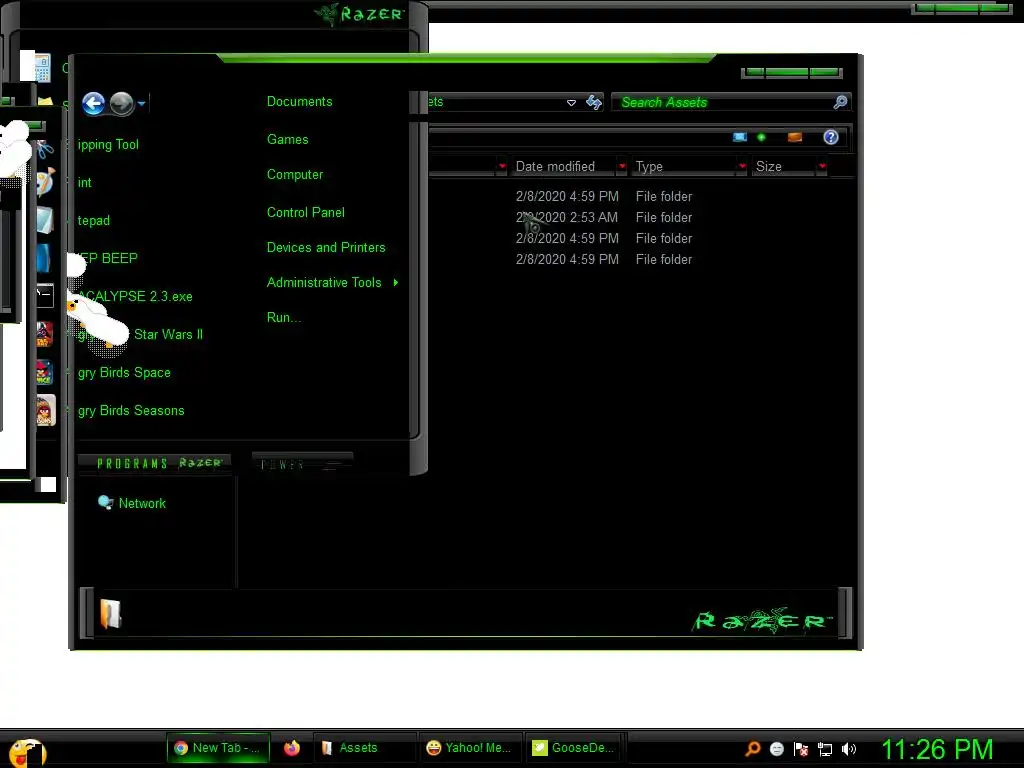Image resolution: width=1024 pixels, height=768 pixels.
Task: Sort by the Size column header
Action: tap(784, 167)
